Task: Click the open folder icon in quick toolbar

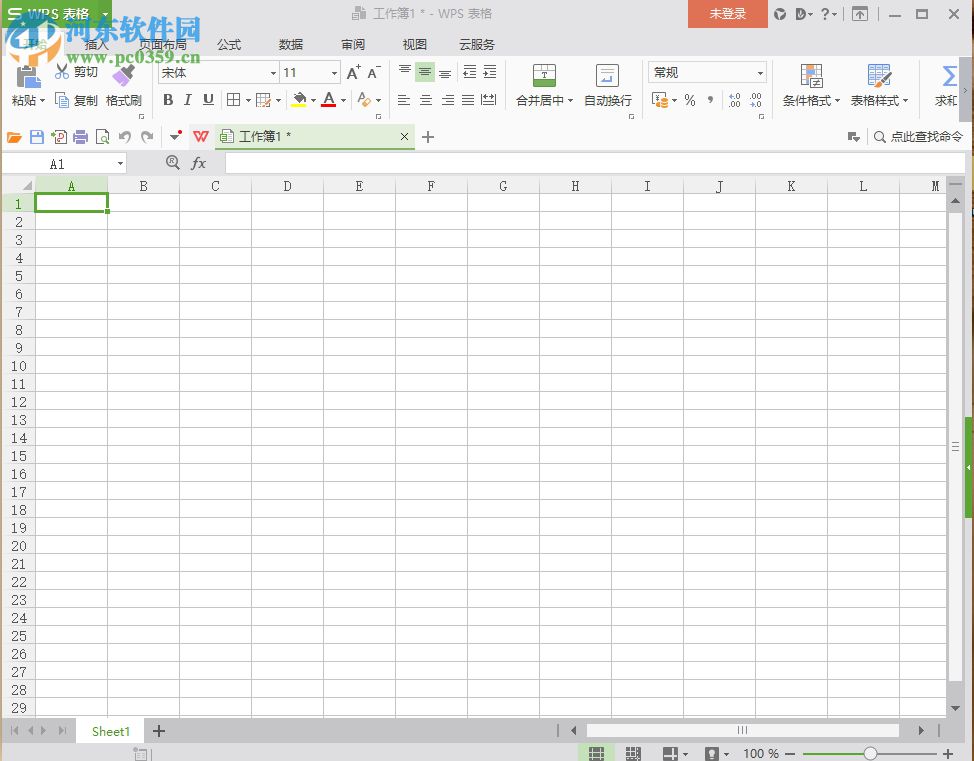Action: [14, 137]
